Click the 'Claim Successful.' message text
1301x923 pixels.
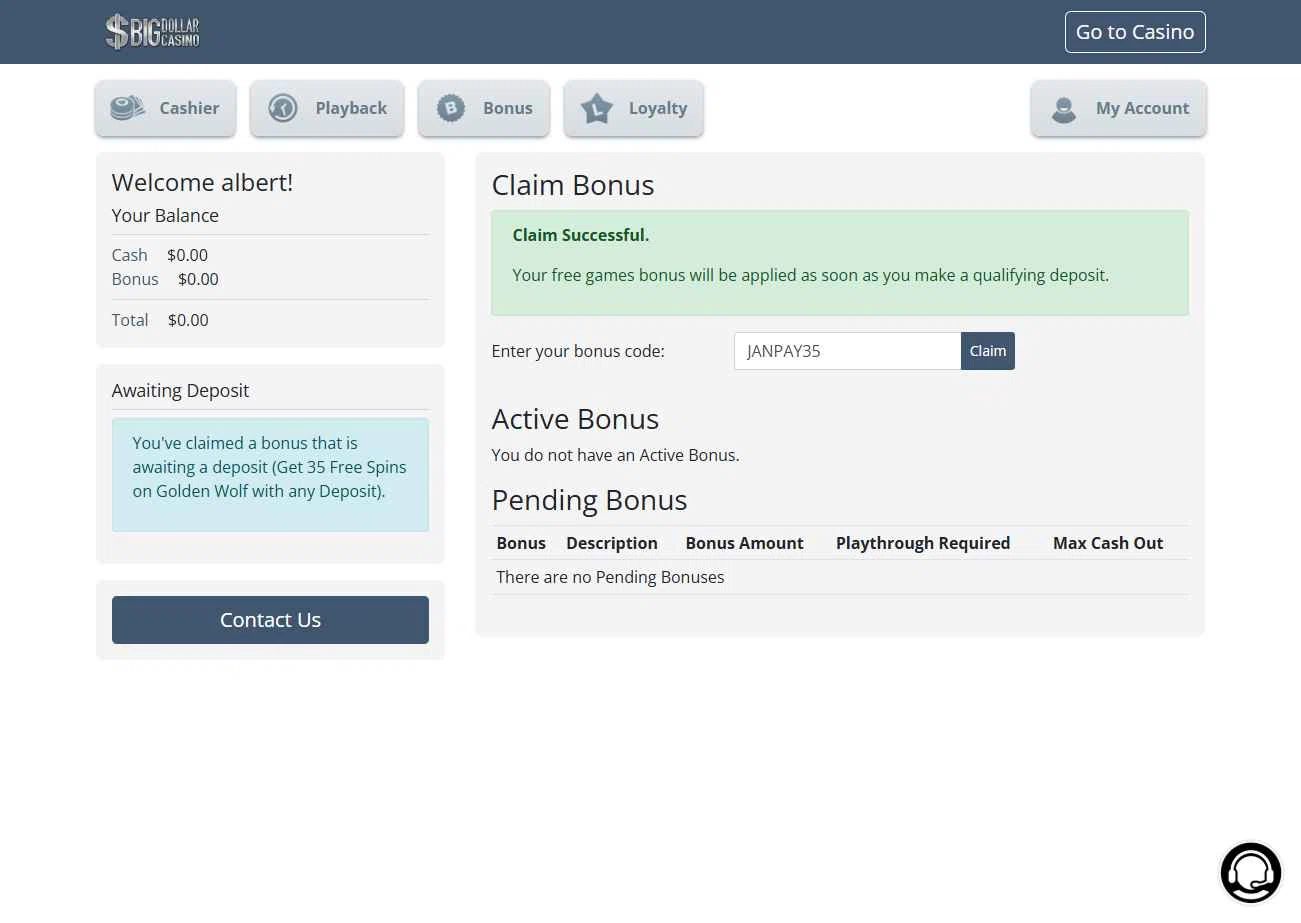(x=581, y=235)
